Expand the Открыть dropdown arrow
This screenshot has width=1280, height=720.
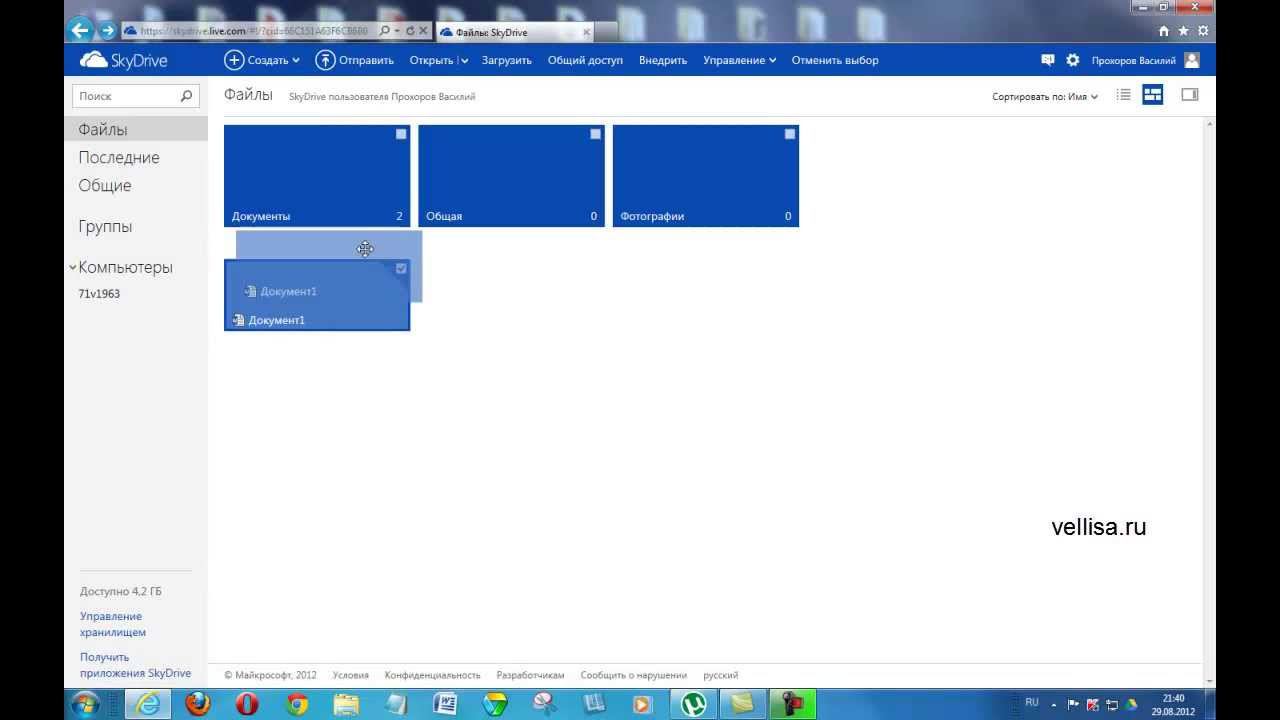pyautogui.click(x=465, y=60)
